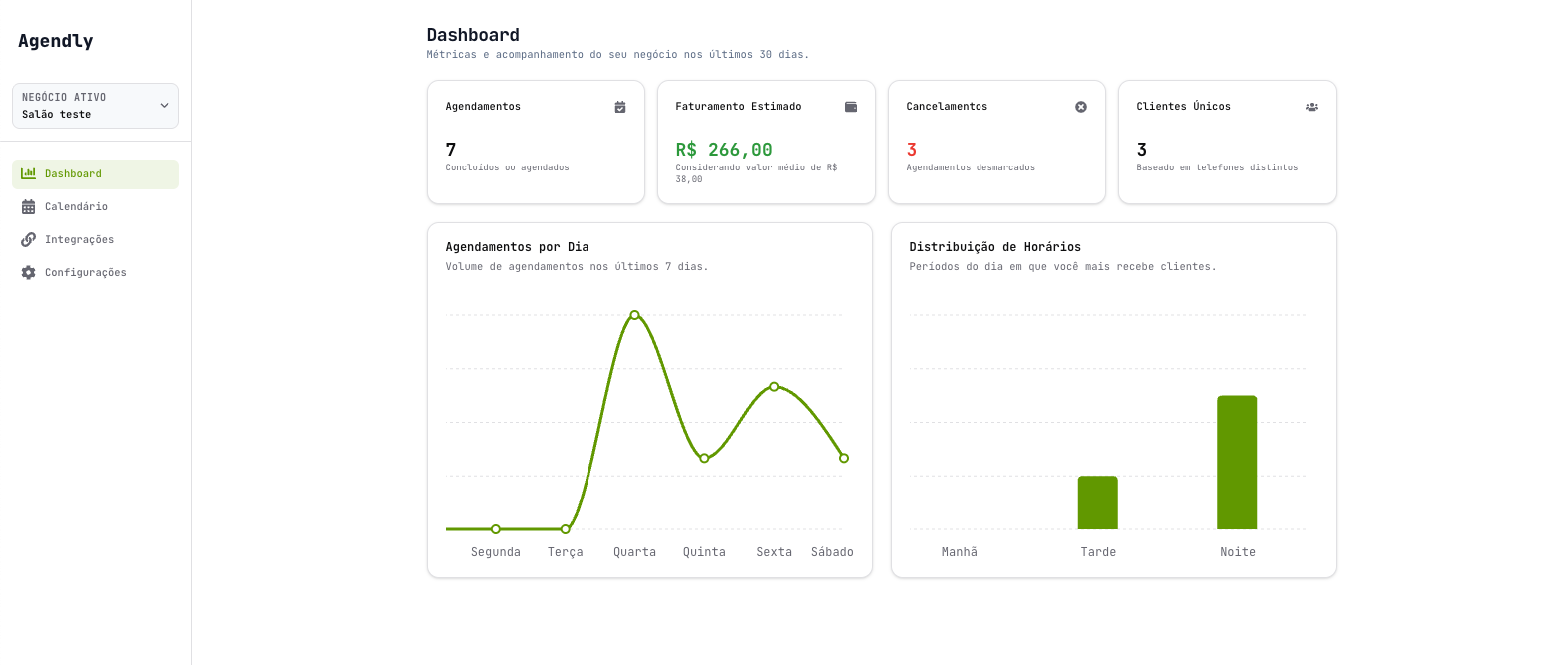Open the Configurações page label

click(x=86, y=273)
